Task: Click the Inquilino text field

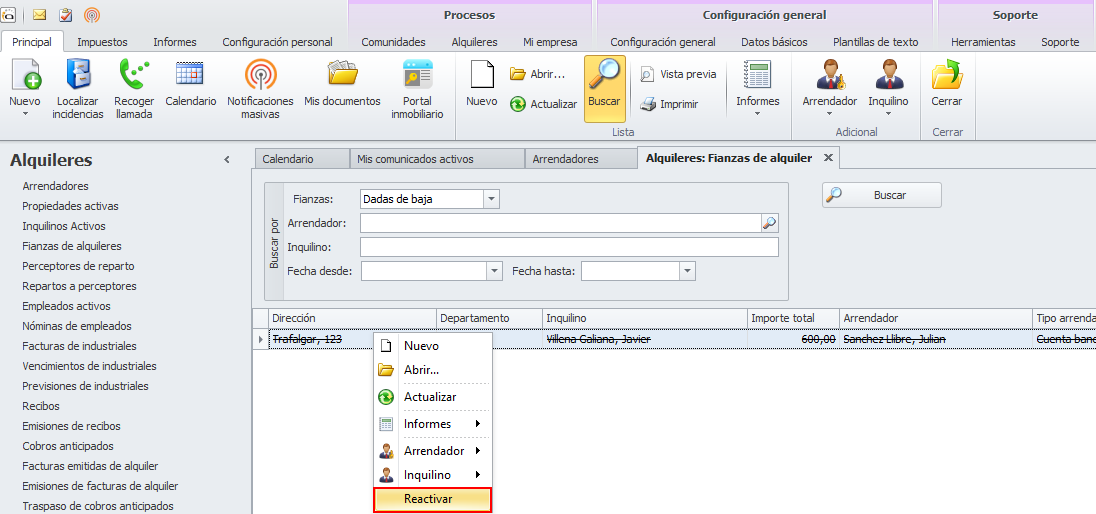Action: pyautogui.click(x=568, y=247)
